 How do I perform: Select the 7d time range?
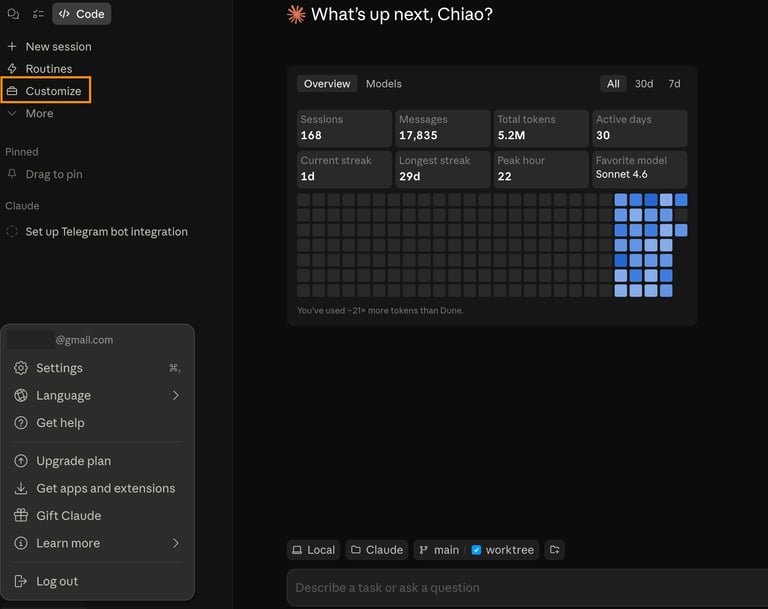tap(674, 84)
